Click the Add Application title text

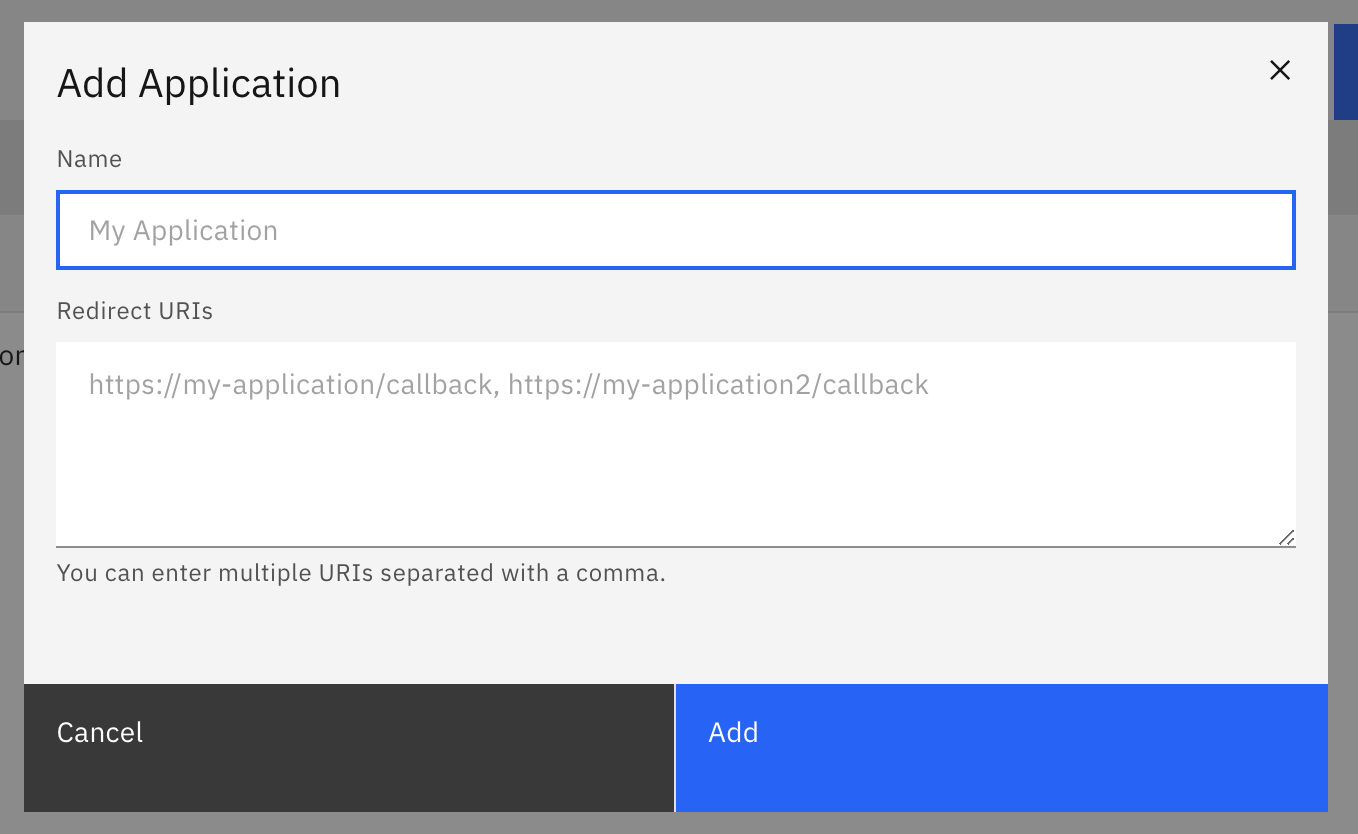198,83
